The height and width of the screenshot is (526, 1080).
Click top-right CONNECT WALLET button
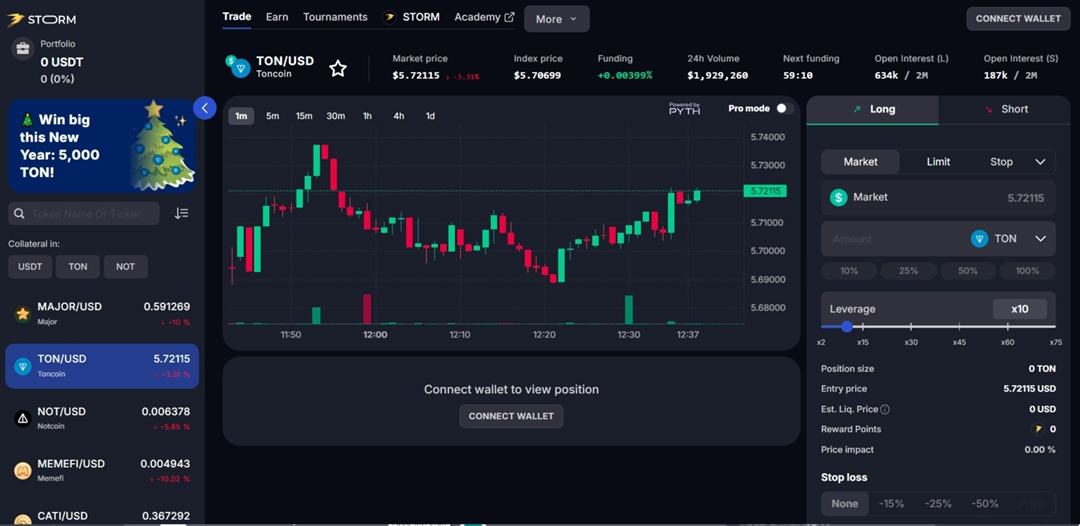point(1018,19)
